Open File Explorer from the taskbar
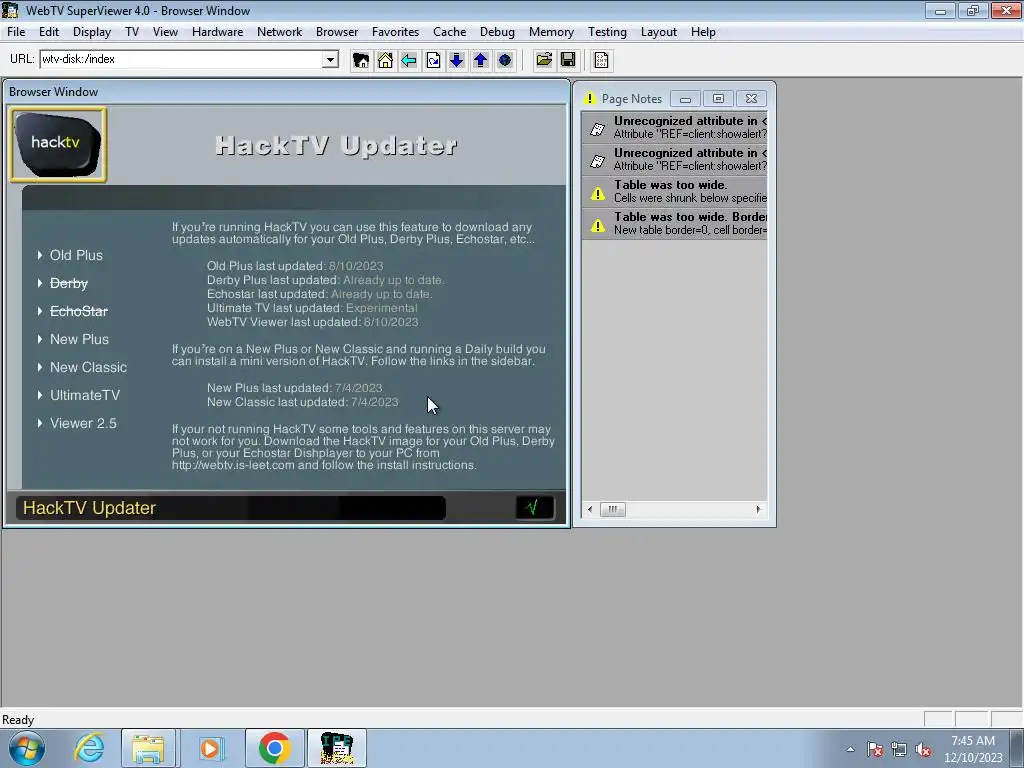Screen dimensions: 1024x768 [148, 748]
